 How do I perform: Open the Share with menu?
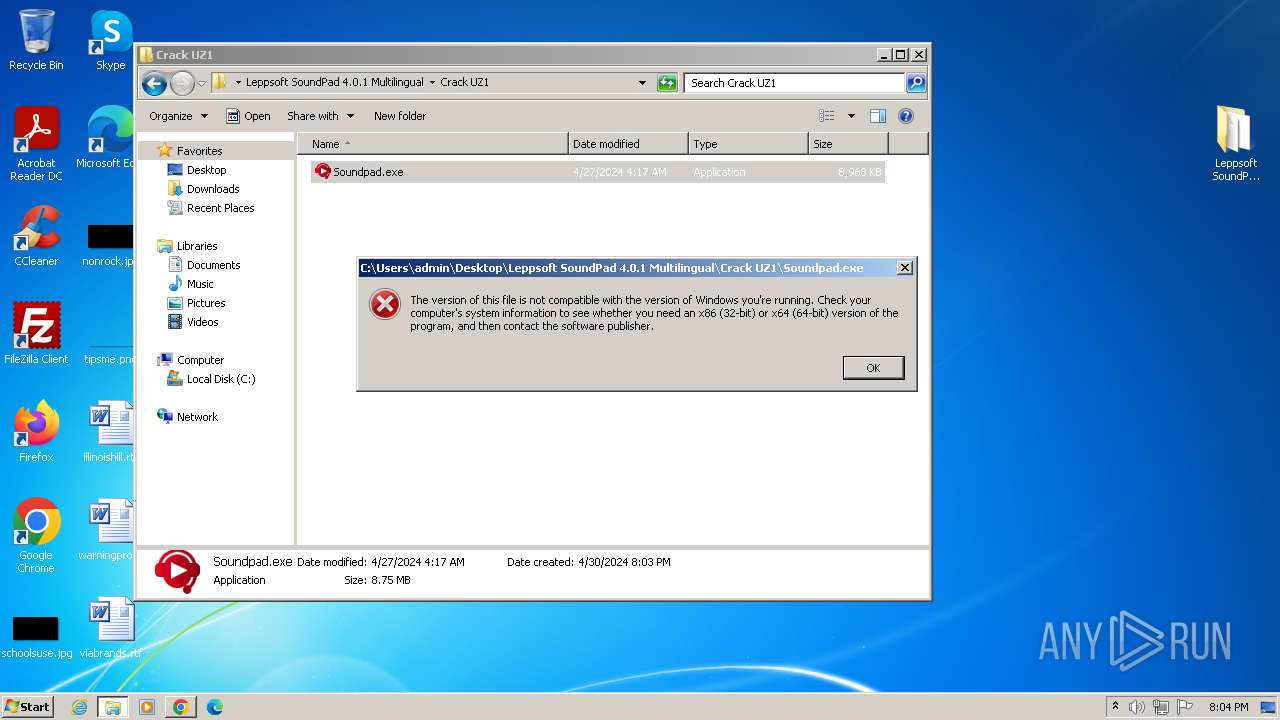coord(320,116)
